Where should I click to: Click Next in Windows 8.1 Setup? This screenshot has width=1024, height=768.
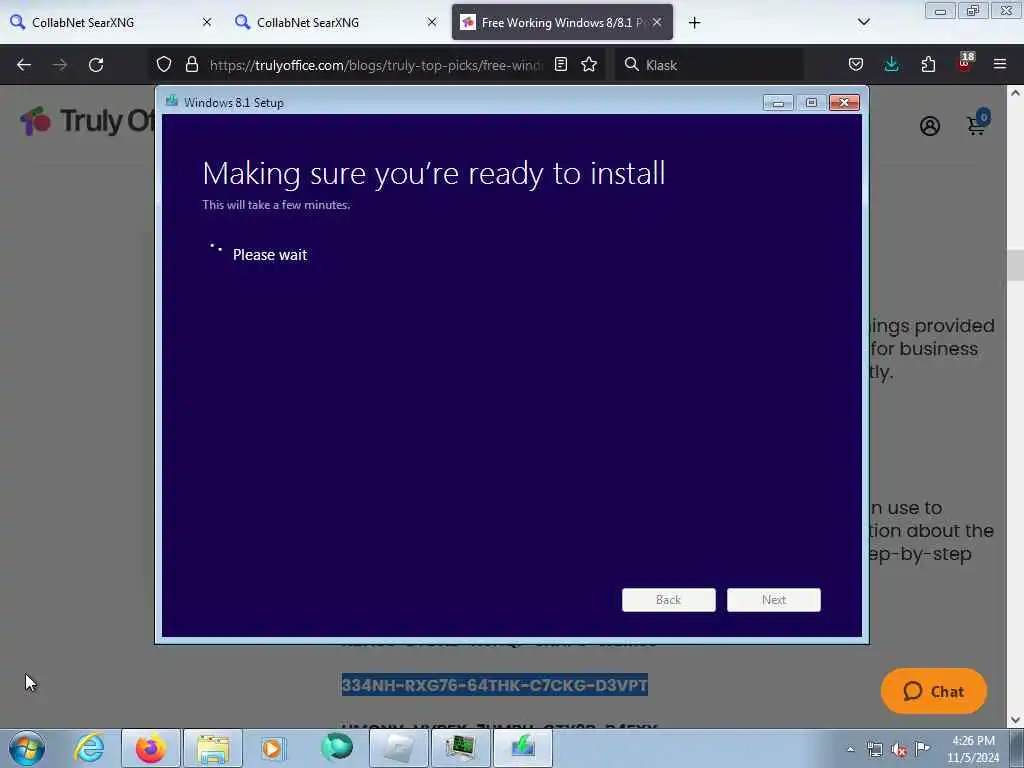click(774, 600)
